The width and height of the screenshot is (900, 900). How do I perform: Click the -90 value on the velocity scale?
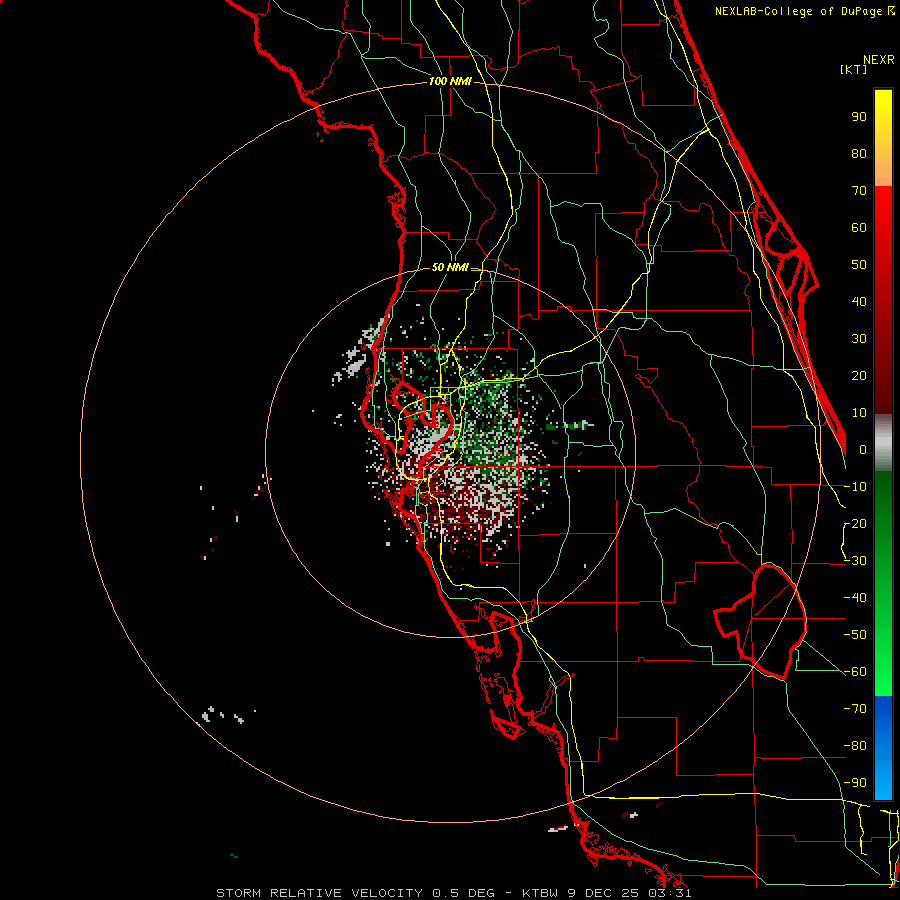855,782
